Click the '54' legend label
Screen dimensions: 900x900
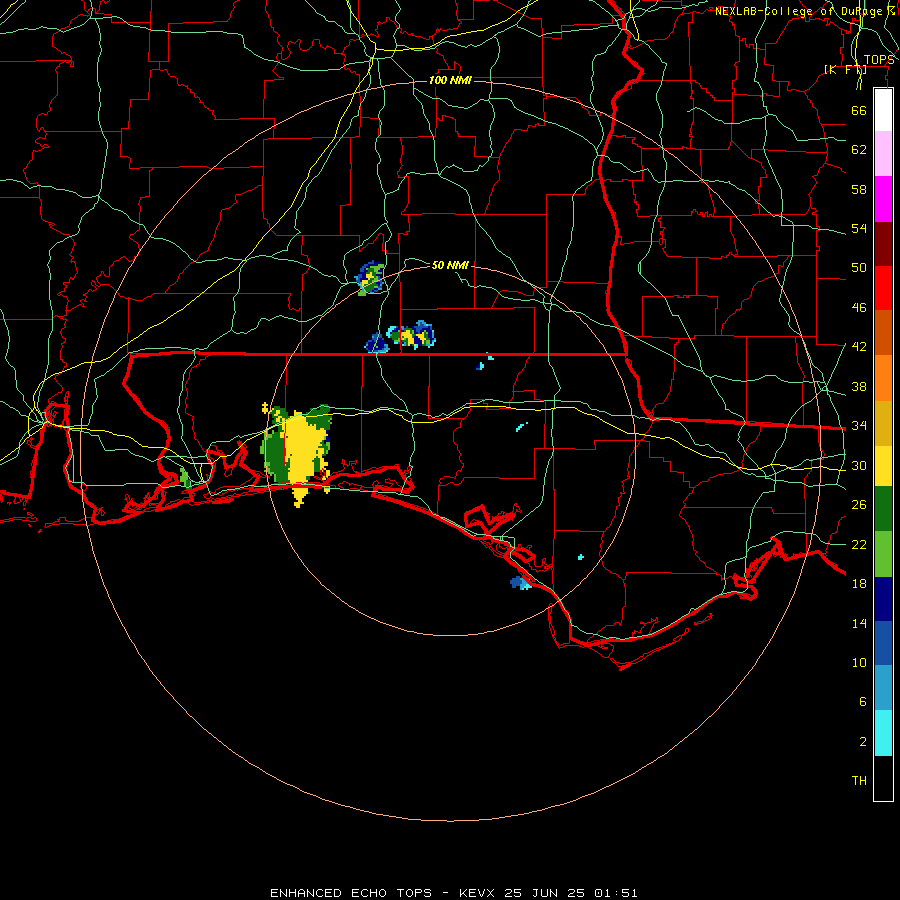(859, 228)
